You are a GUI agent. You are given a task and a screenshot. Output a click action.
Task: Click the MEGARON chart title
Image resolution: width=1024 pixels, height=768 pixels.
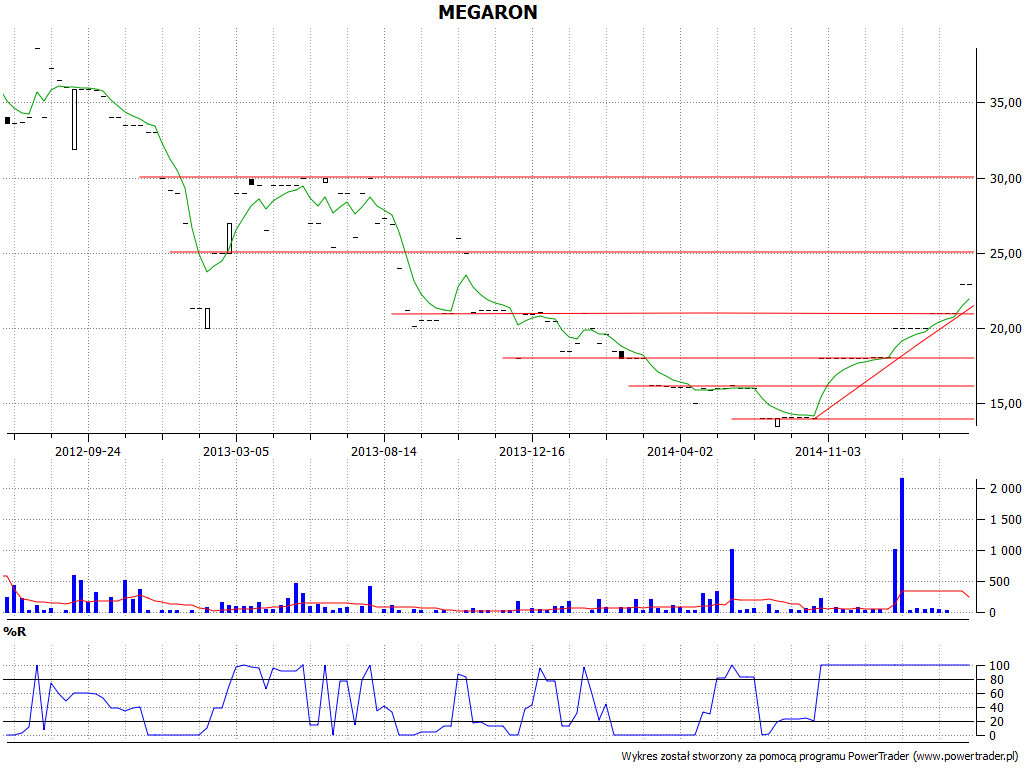pyautogui.click(x=487, y=12)
